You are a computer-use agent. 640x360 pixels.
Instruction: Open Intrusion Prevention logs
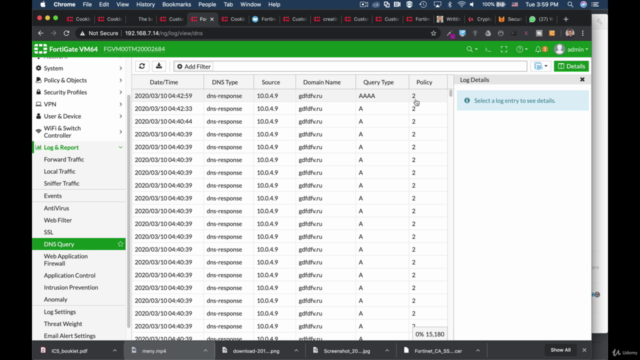coord(71,287)
